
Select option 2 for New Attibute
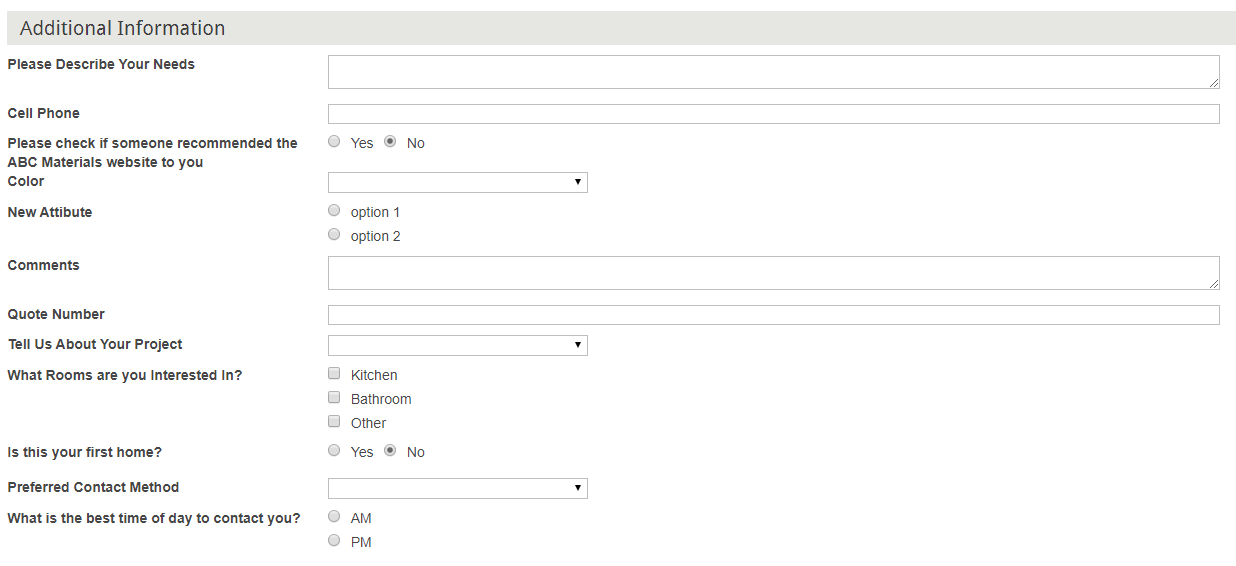[334, 235]
